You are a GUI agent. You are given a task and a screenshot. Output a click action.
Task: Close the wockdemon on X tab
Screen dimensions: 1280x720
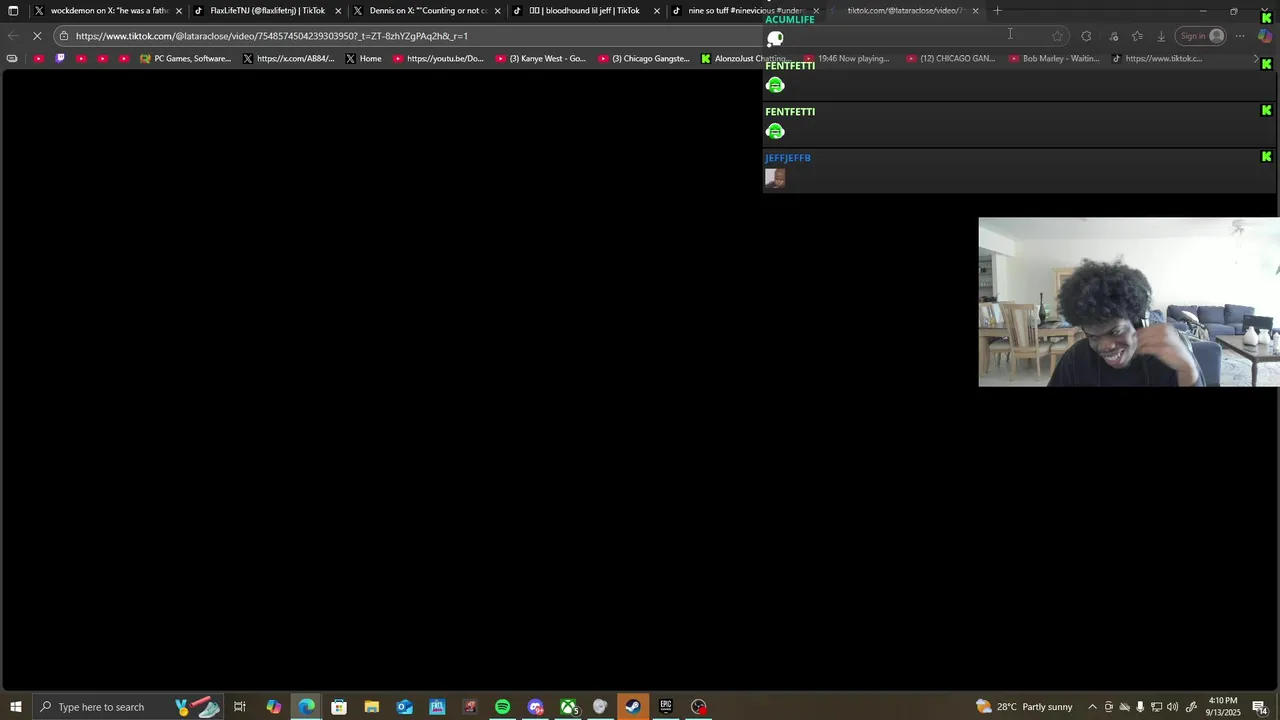[x=179, y=11]
